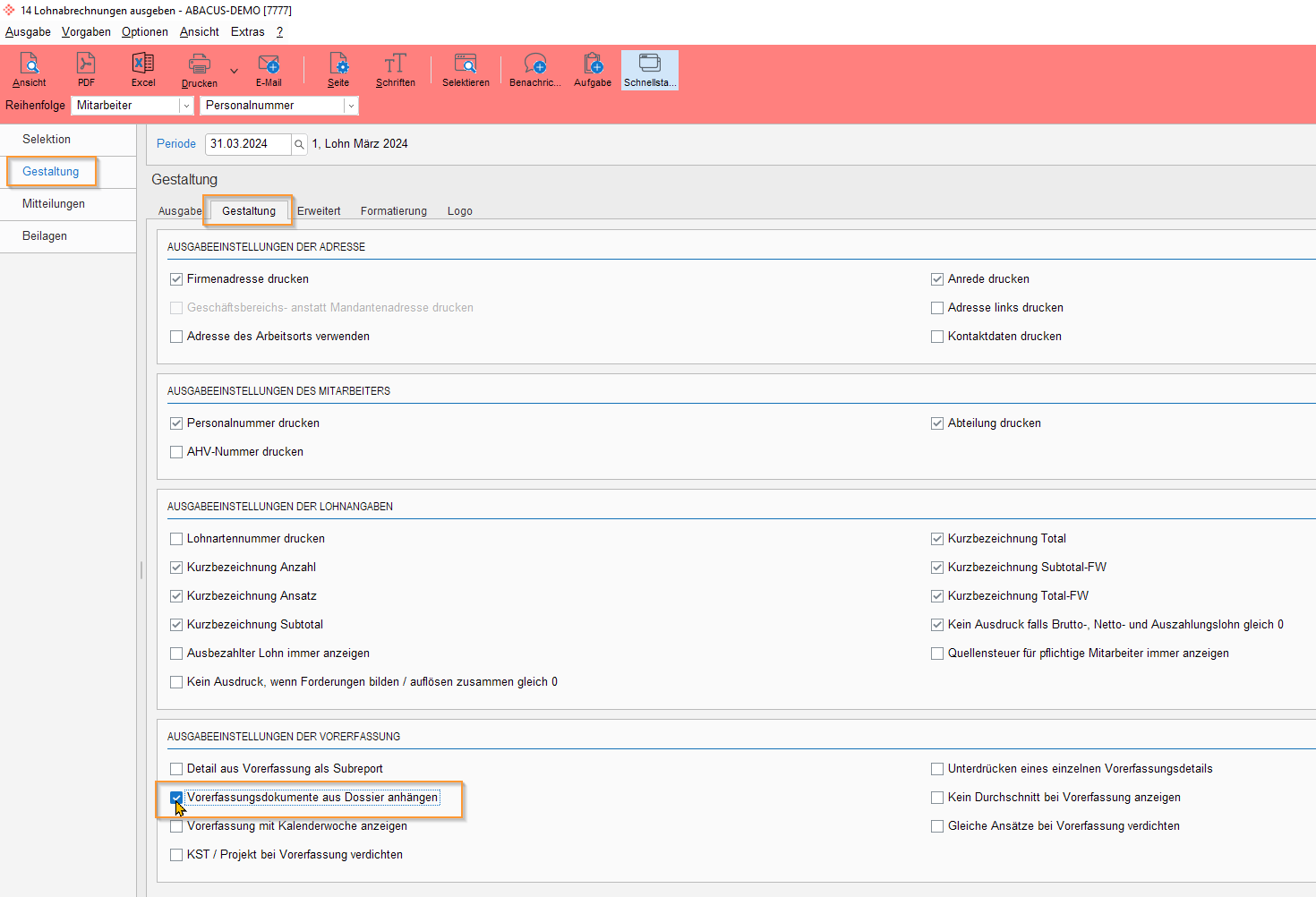Click the Periode link label
The image size is (1316, 897).
(176, 144)
